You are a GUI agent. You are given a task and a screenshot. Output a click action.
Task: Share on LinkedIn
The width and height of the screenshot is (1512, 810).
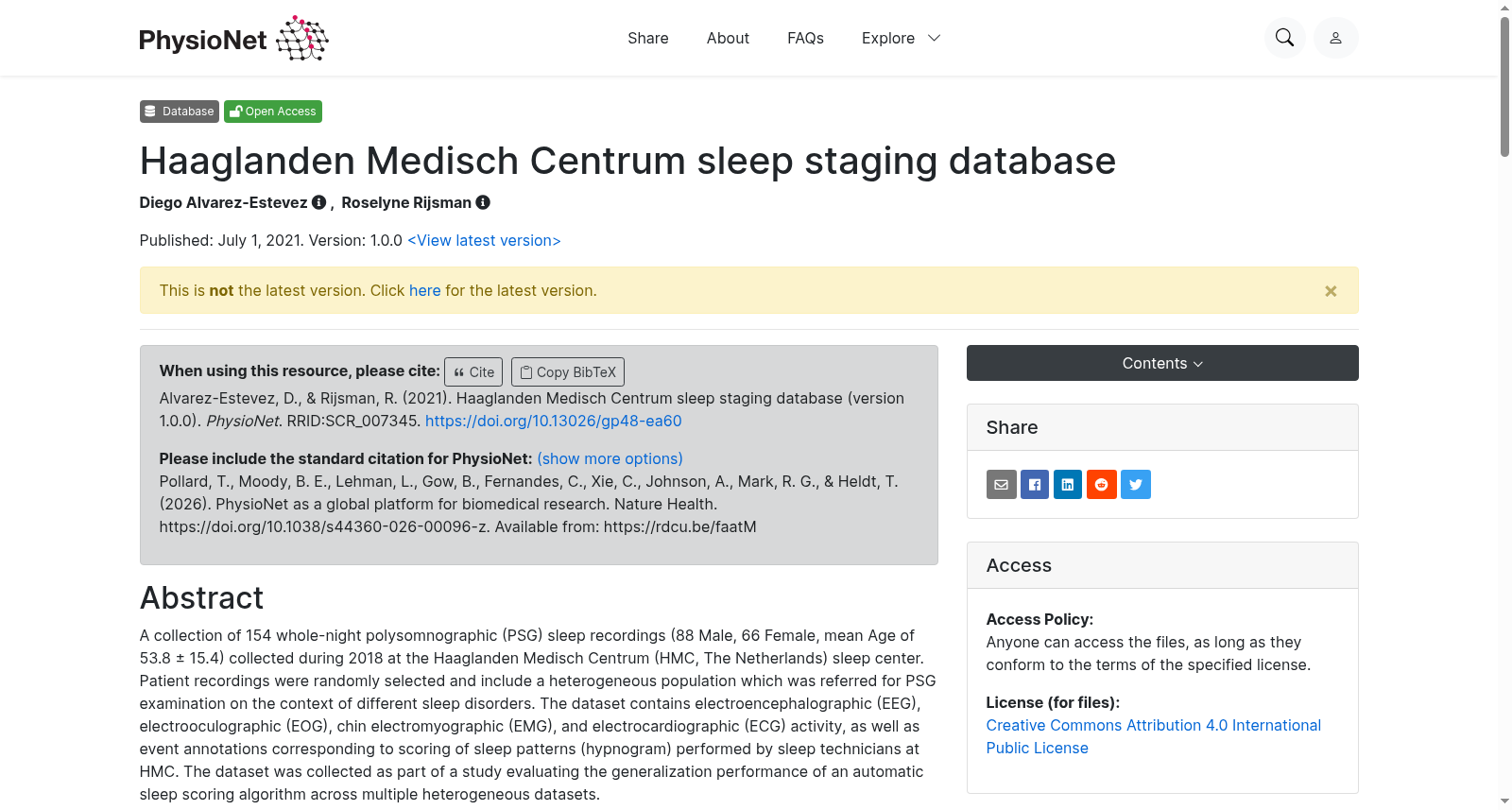point(1068,485)
